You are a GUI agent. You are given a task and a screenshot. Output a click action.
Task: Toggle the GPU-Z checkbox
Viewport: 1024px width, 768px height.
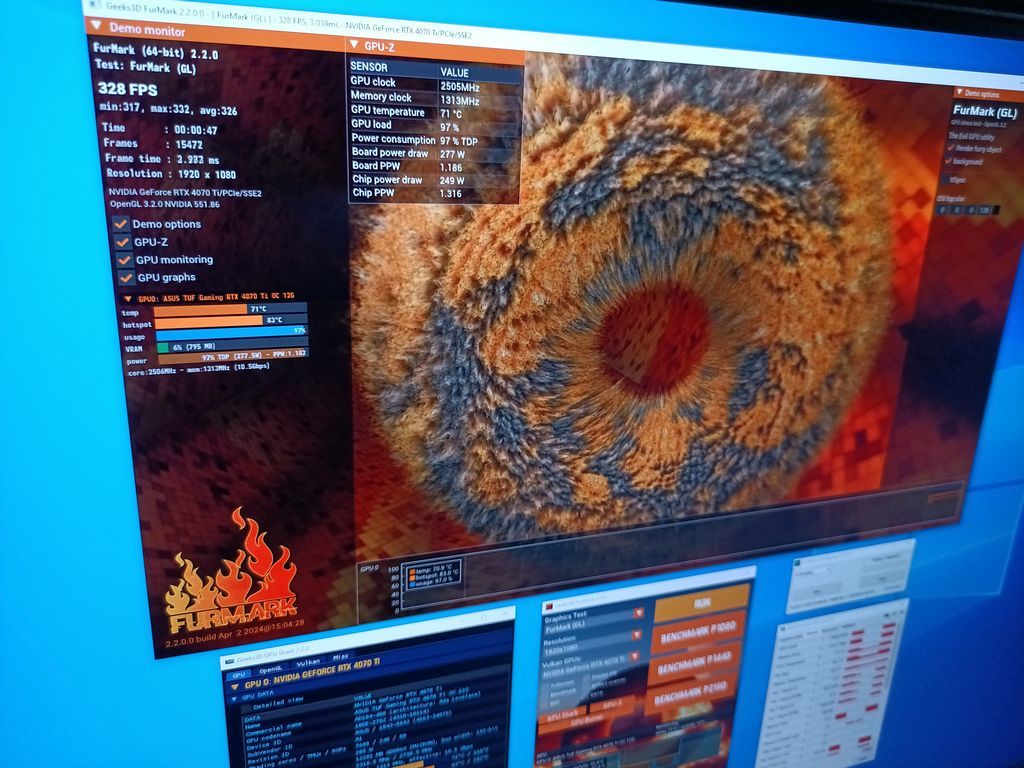pyautogui.click(x=123, y=242)
